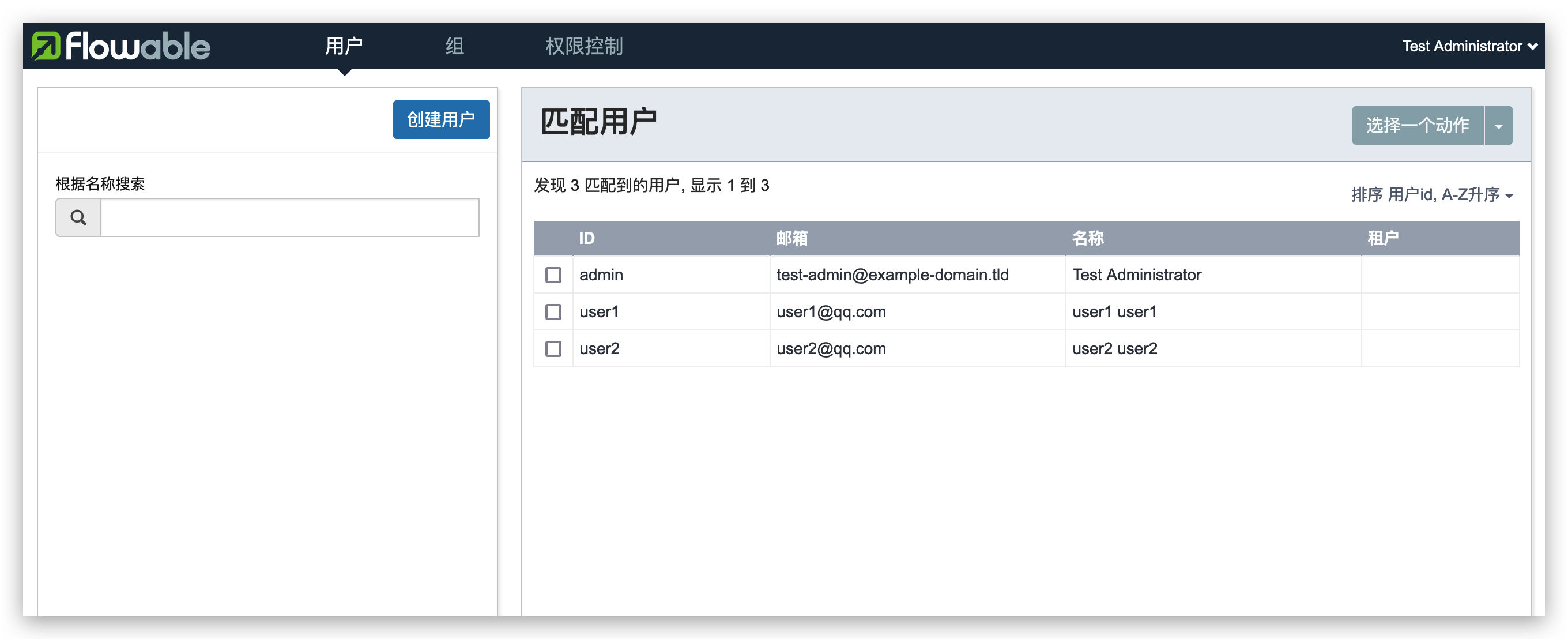Switch to the 用户 tab
1568x639 pixels.
coord(344,46)
